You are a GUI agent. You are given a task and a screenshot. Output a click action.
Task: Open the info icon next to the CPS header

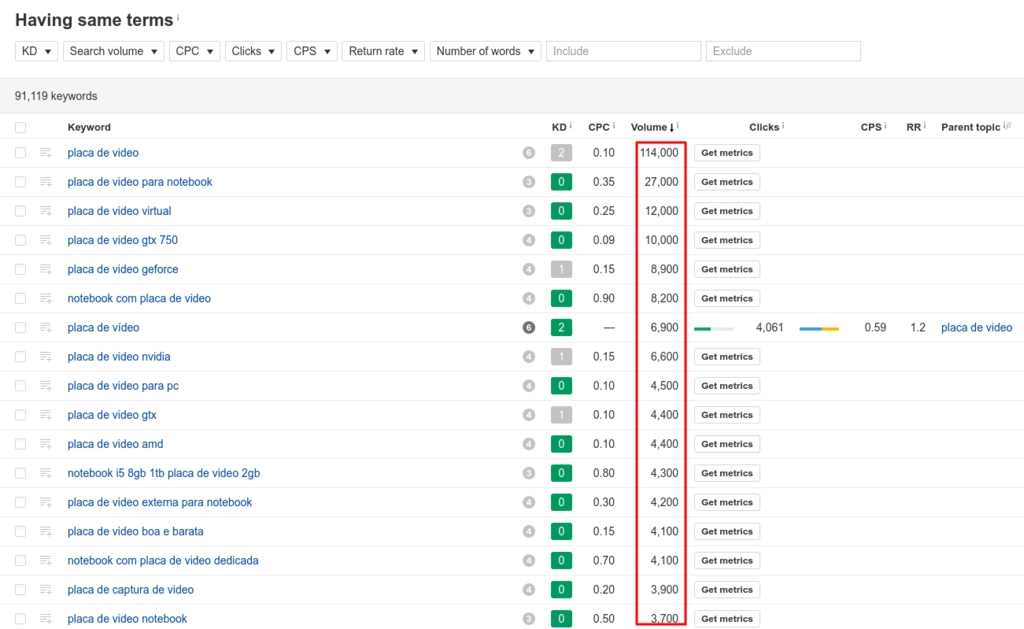pos(886,125)
